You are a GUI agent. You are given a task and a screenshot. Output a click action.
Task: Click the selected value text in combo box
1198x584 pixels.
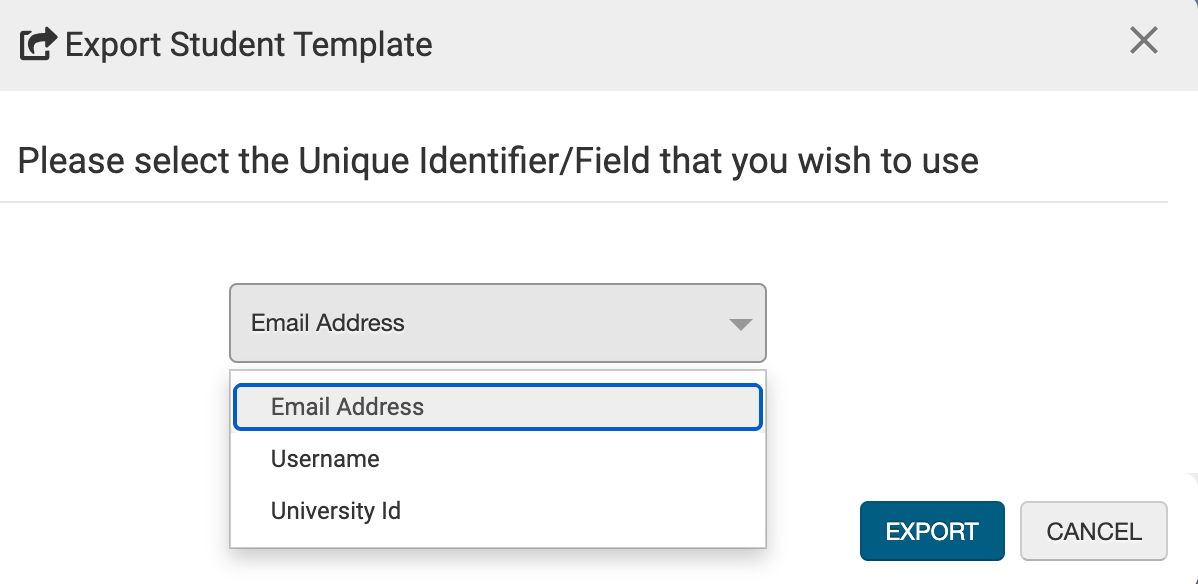point(328,323)
